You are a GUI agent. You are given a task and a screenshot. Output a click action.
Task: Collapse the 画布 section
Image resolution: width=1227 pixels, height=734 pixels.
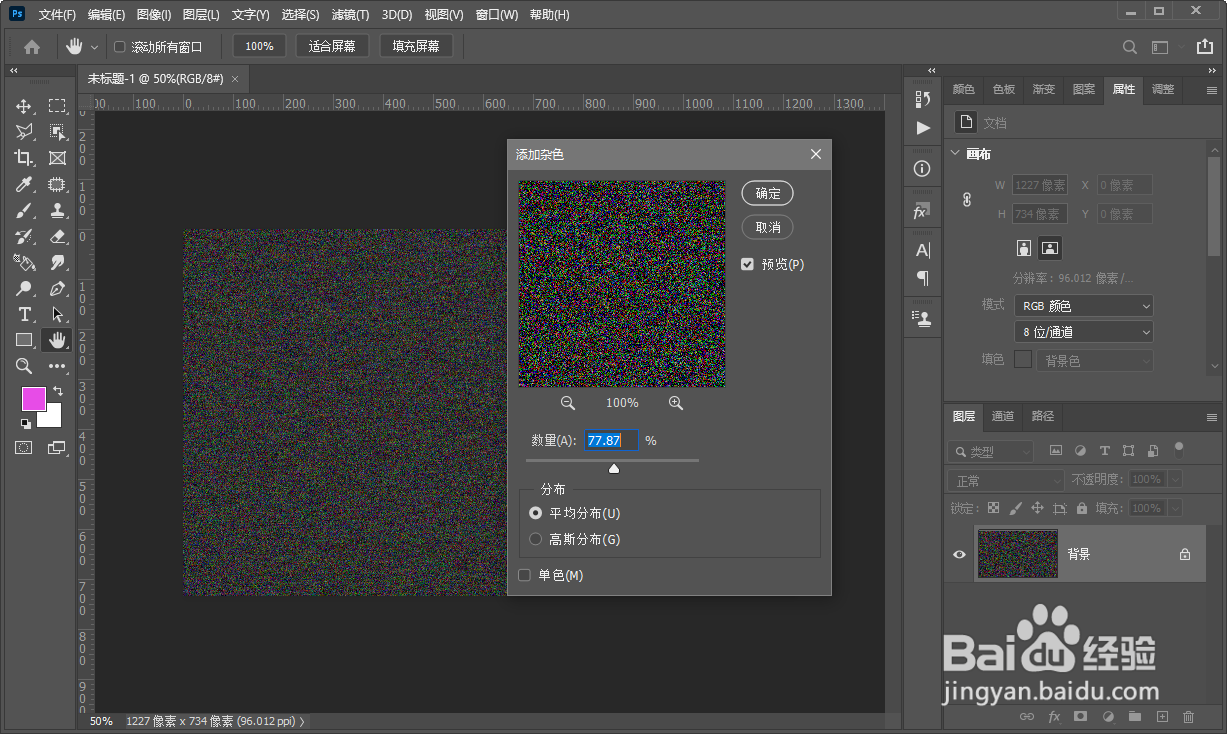pyautogui.click(x=954, y=154)
